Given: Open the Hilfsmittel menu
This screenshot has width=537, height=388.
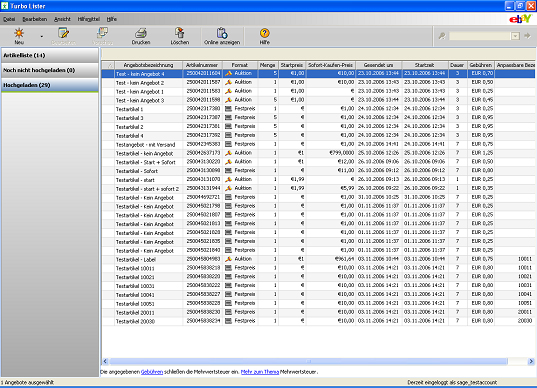Looking at the screenshot, I should tap(89, 19).
